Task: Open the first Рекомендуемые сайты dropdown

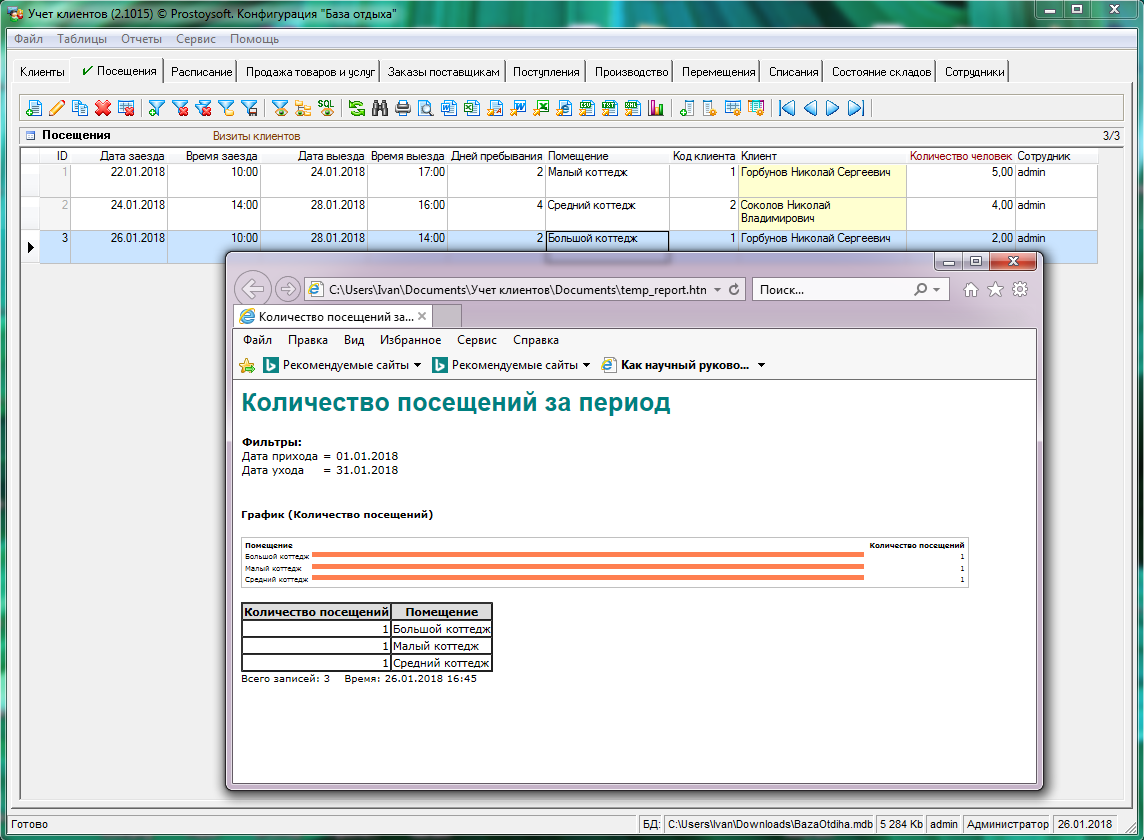Action: tap(417, 365)
